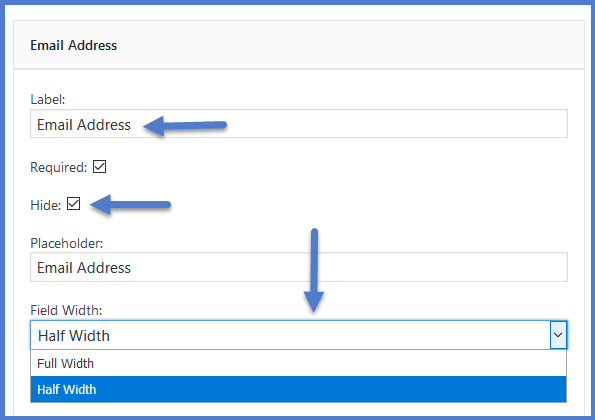
Task: Click the 'Placeholder:' field caption
Action: 67,243
